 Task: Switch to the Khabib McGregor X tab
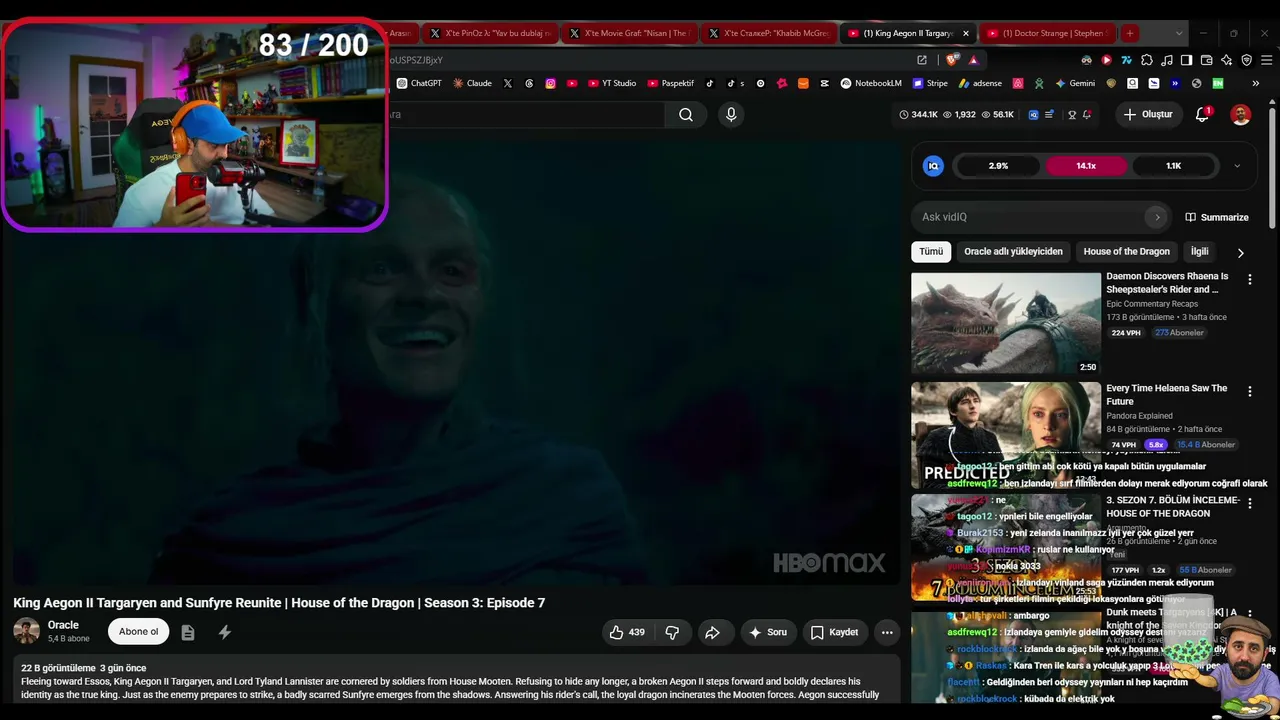point(770,33)
